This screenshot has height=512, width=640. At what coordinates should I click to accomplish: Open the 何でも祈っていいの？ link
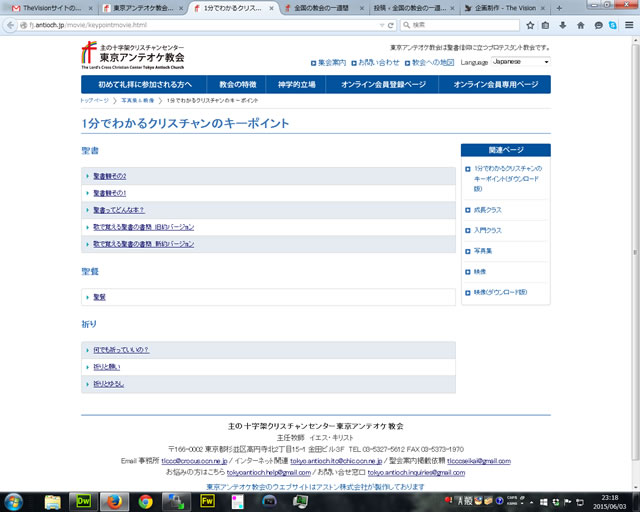(x=121, y=349)
